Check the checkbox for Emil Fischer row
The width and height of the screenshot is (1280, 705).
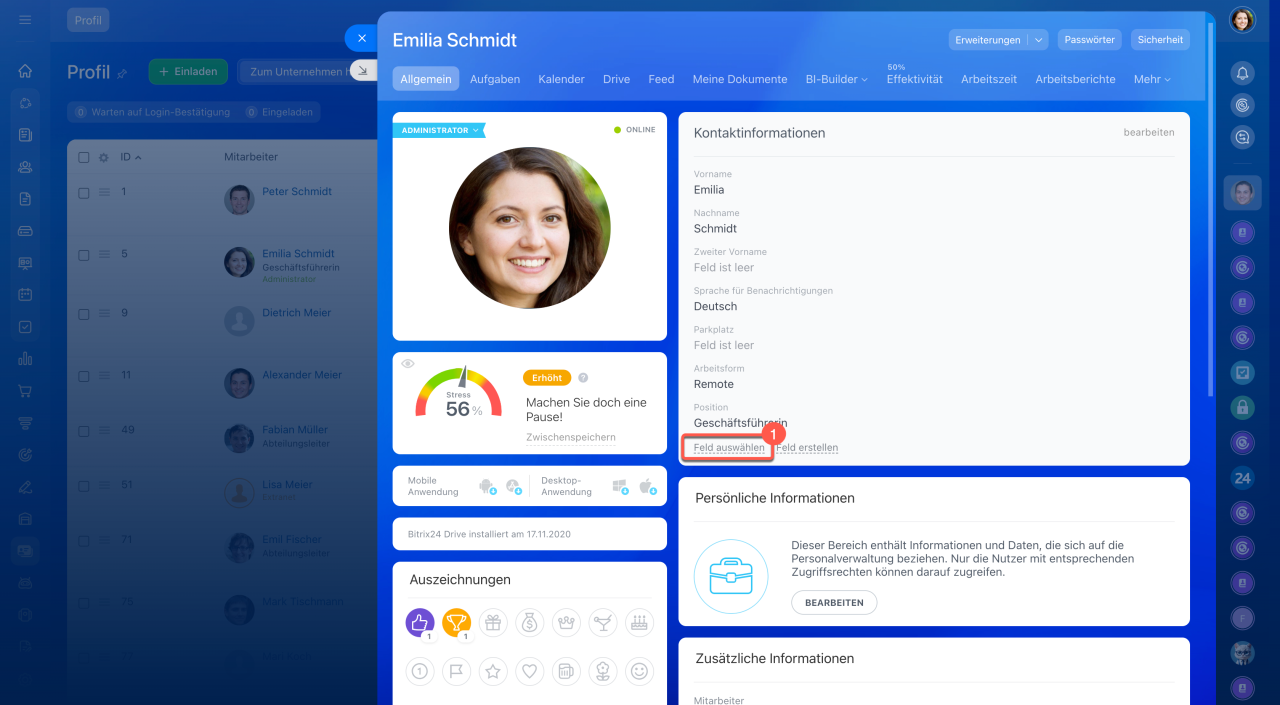[84, 541]
